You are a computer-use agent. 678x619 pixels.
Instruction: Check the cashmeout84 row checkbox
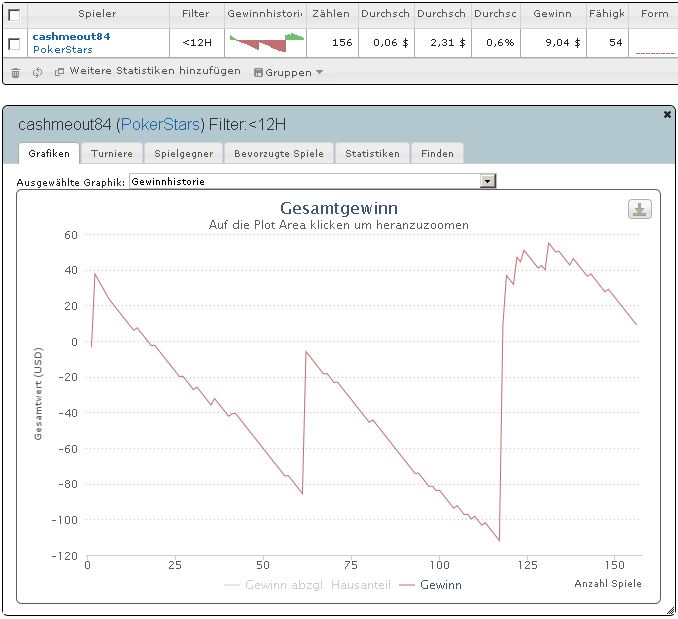pyautogui.click(x=14, y=43)
